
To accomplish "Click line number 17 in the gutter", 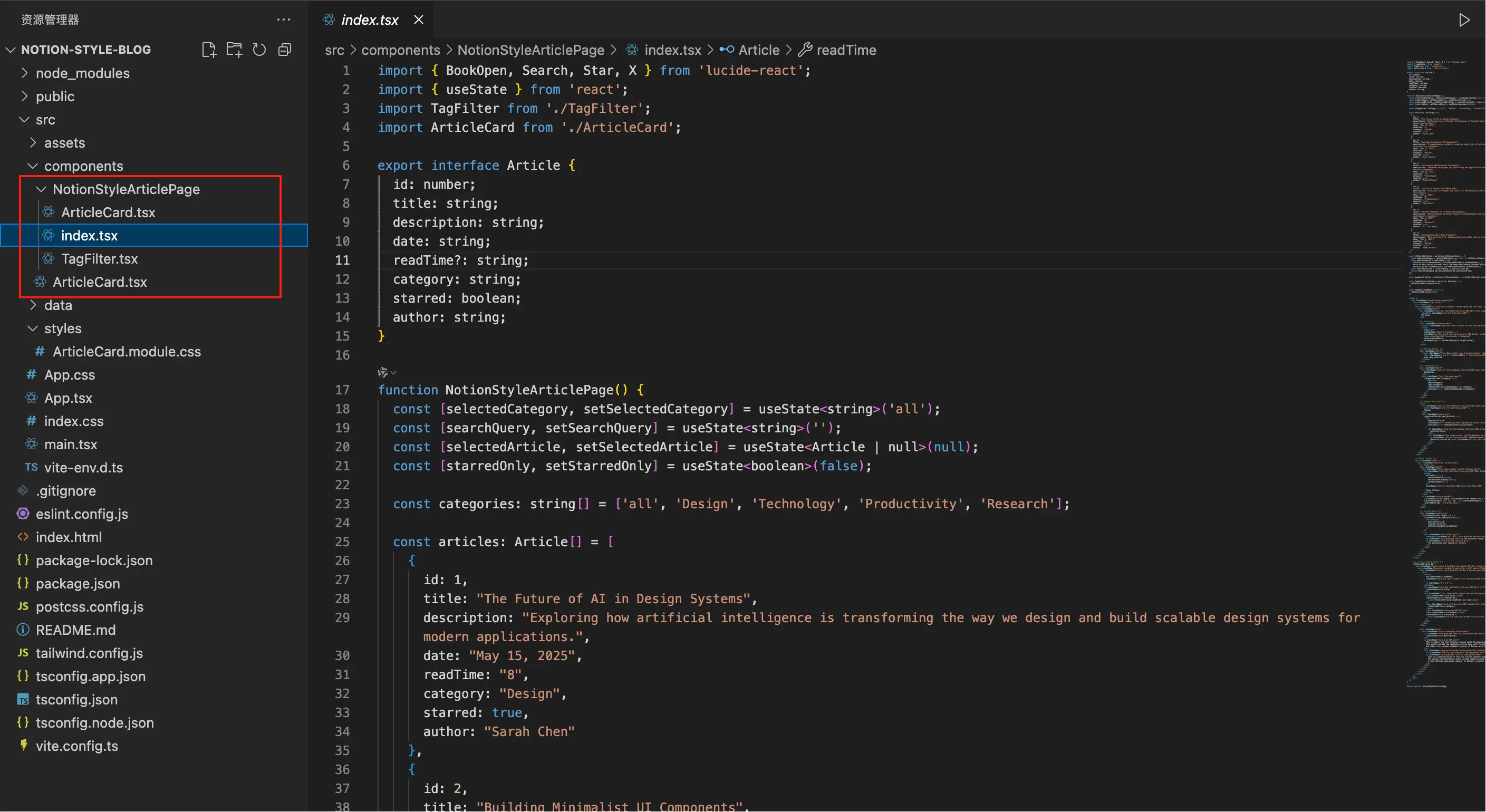I will [343, 390].
